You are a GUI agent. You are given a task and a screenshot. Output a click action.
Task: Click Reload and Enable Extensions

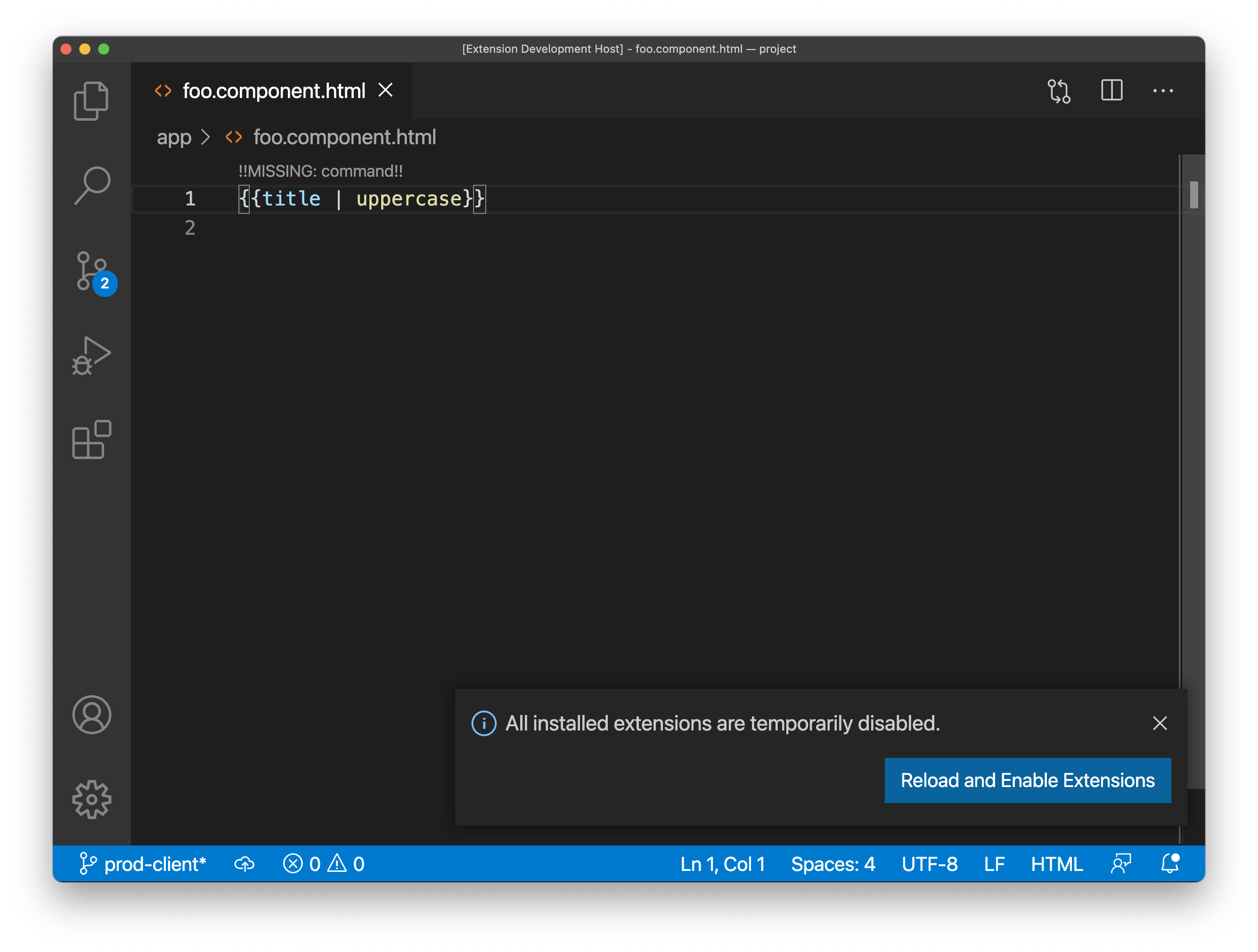(x=1027, y=780)
